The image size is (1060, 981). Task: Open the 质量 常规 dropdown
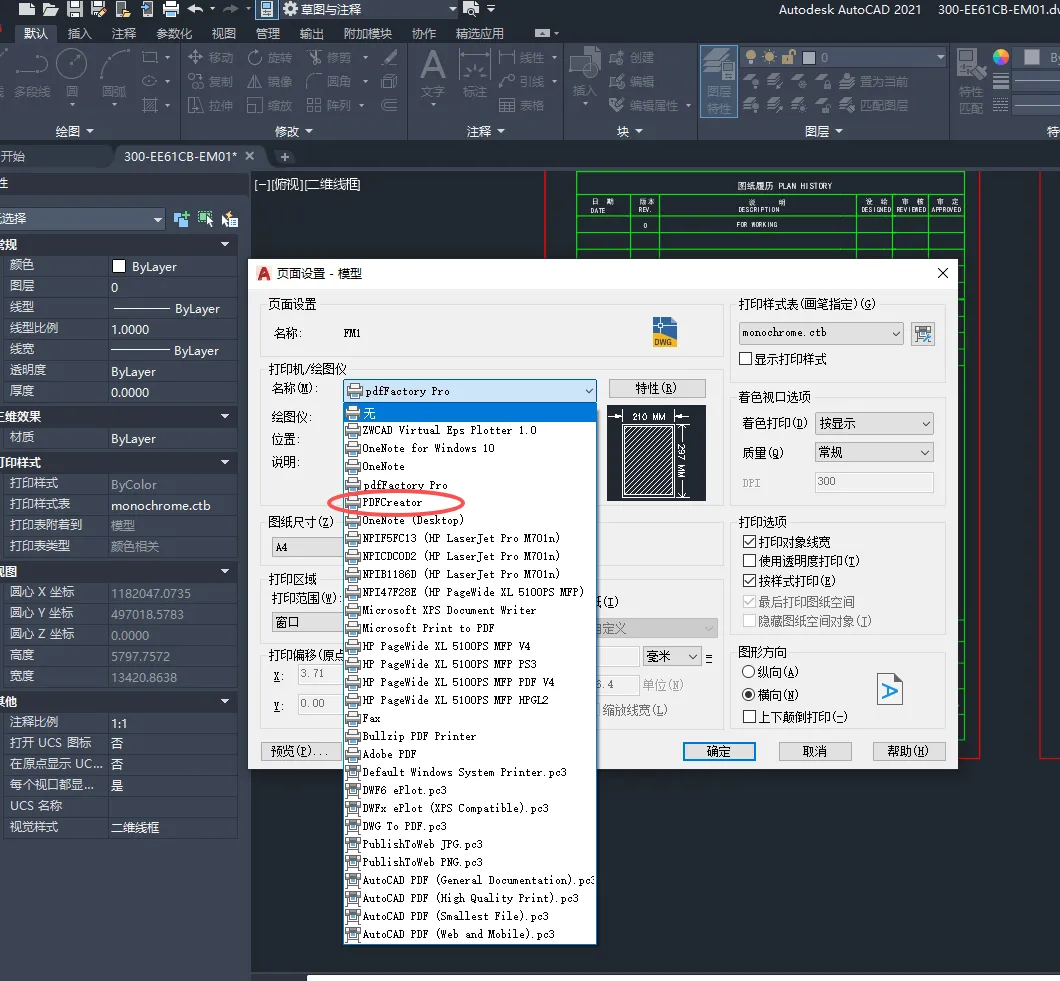coord(874,452)
